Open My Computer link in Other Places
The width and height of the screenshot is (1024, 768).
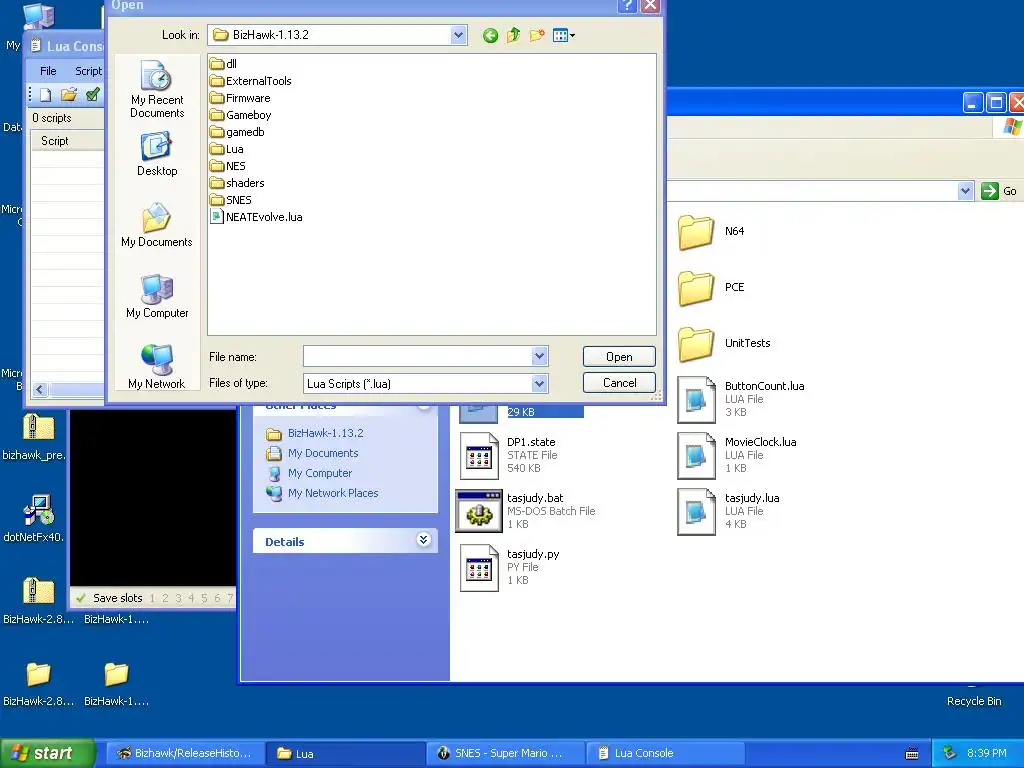point(319,473)
